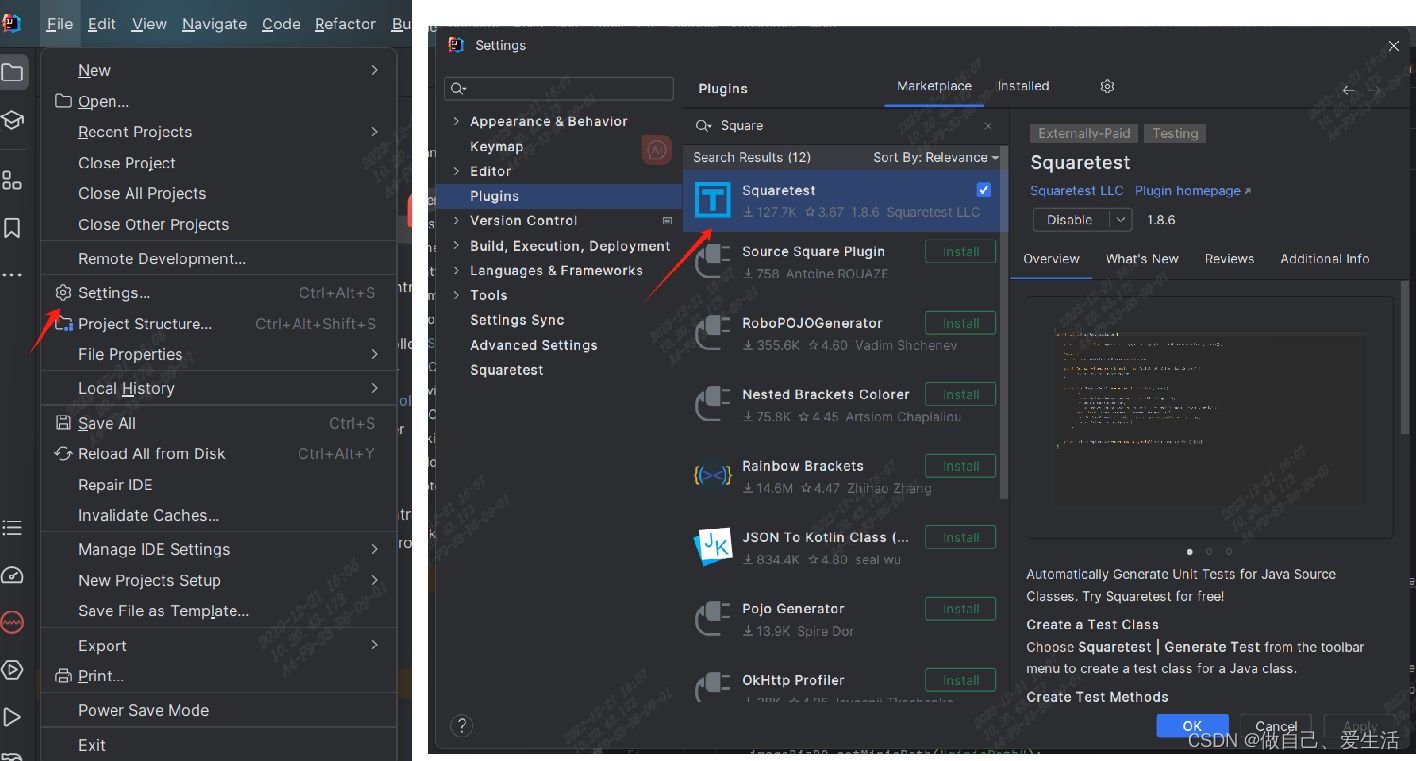The height and width of the screenshot is (761, 1416).
Task: Open the Structure tool window icon
Action: 12,180
